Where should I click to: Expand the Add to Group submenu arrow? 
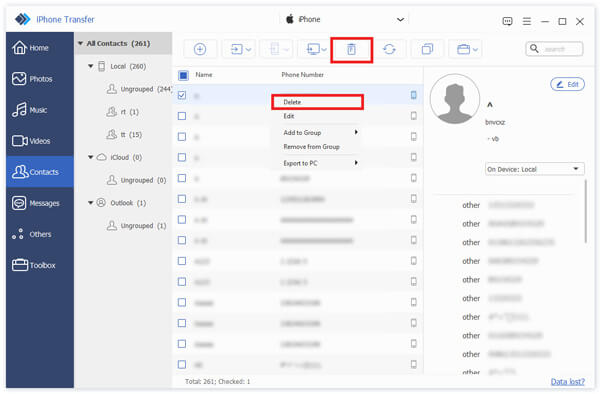coord(356,132)
